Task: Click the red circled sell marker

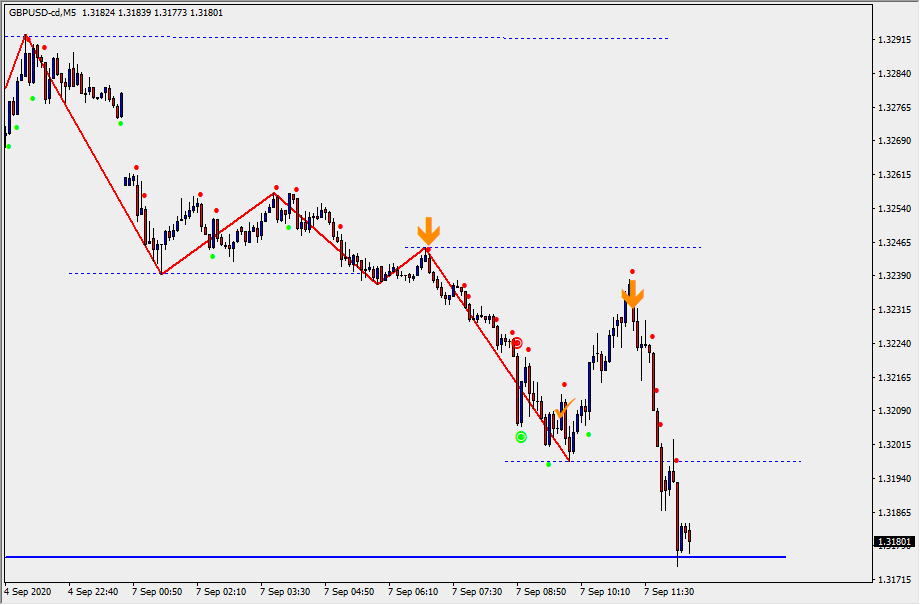Action: pos(517,342)
